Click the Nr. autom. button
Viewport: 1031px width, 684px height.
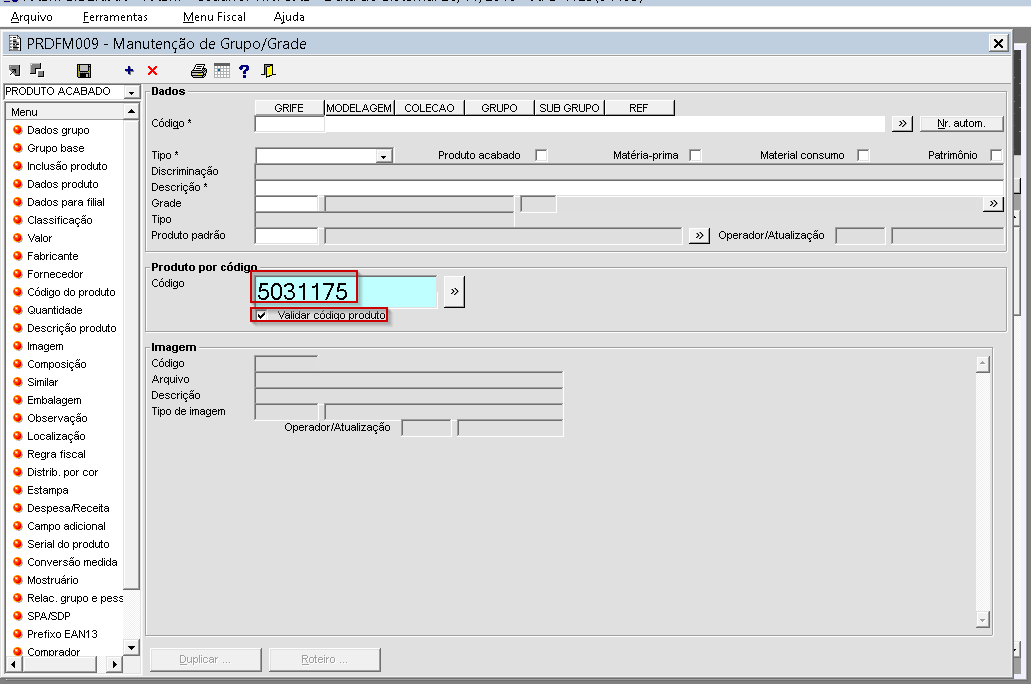pos(961,124)
